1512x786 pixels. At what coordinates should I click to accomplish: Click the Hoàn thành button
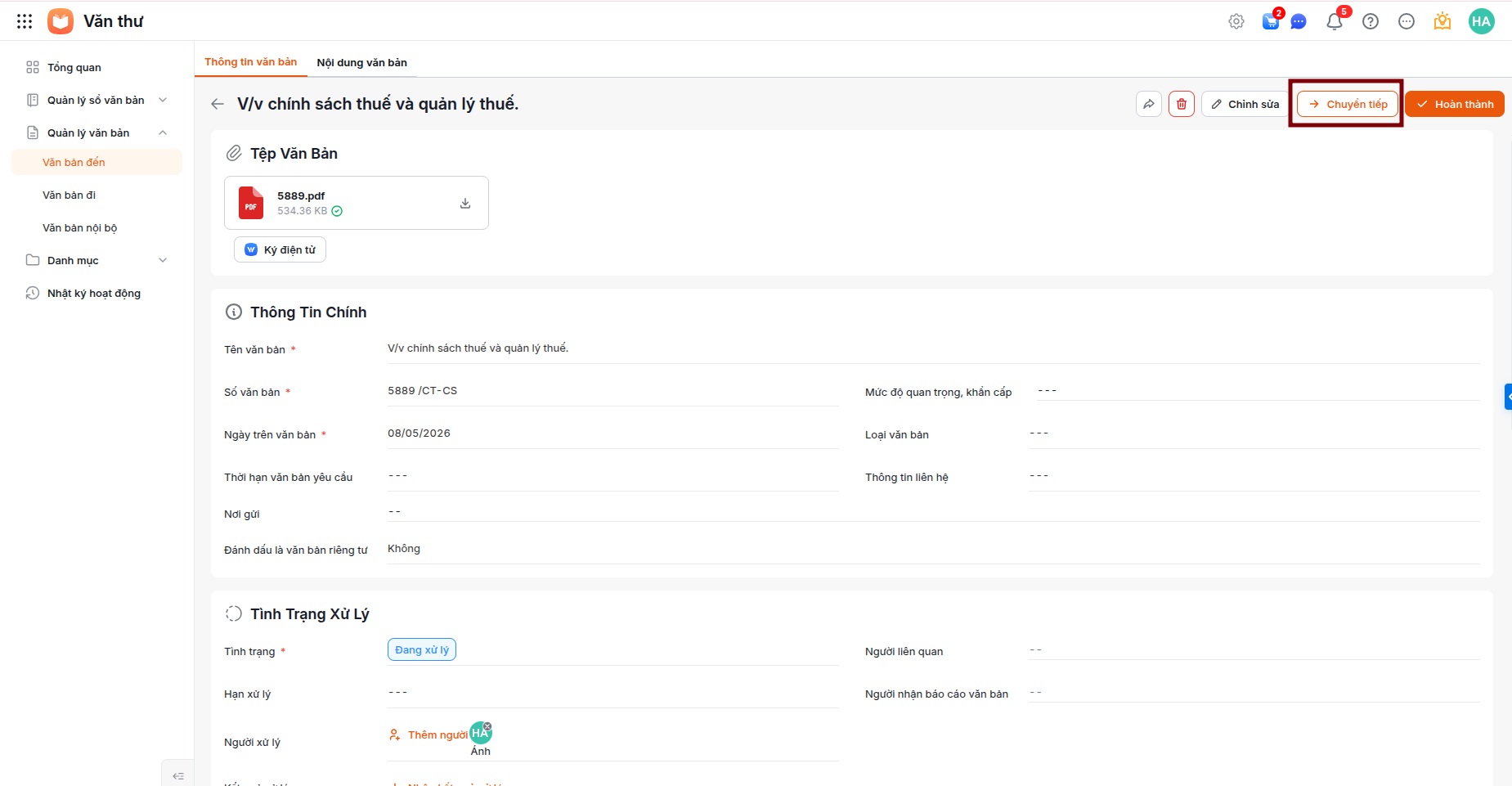click(1455, 104)
